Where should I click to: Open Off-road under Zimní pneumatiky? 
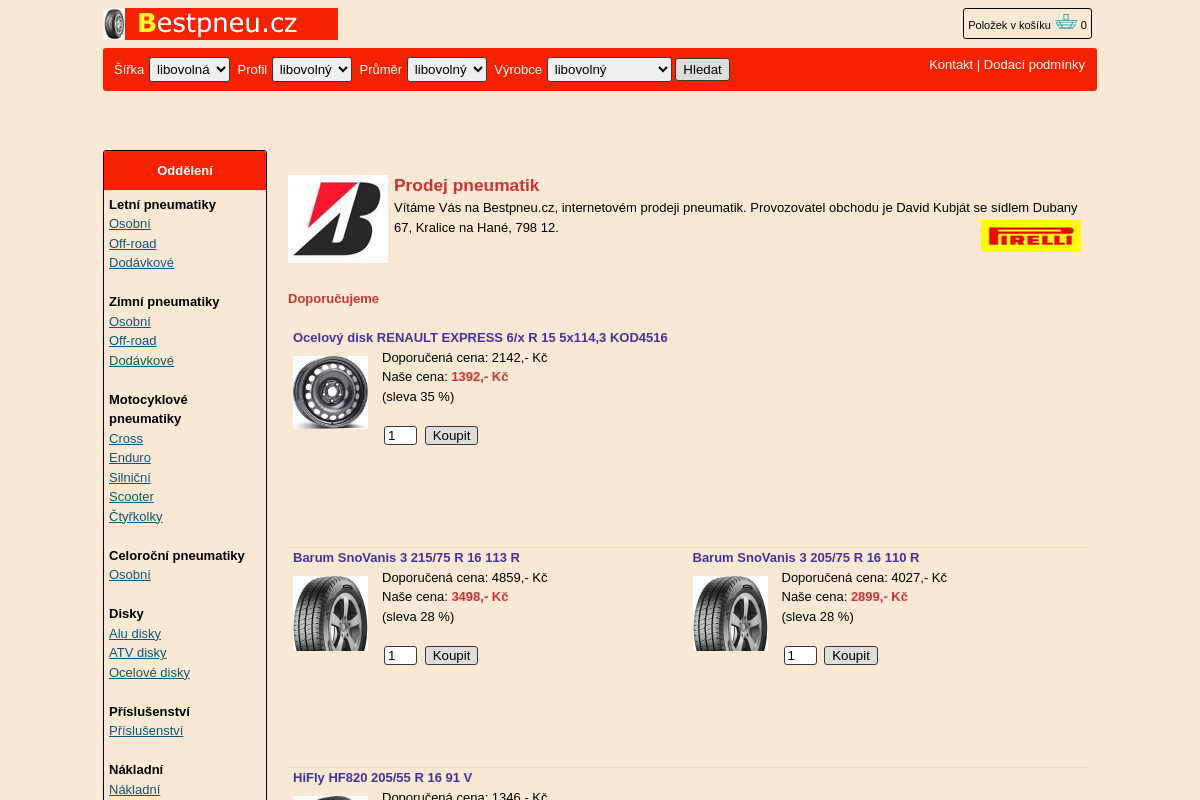133,341
